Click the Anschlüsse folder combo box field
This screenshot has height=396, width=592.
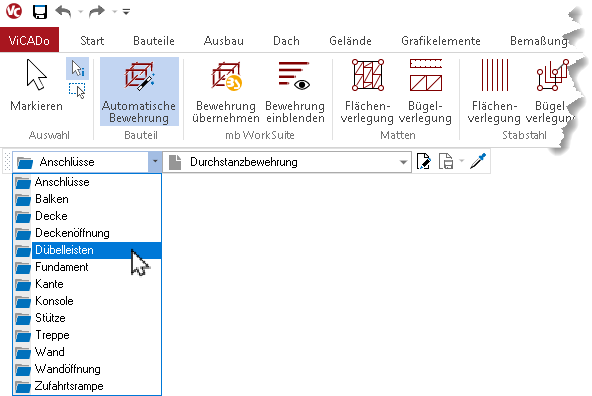[80, 162]
